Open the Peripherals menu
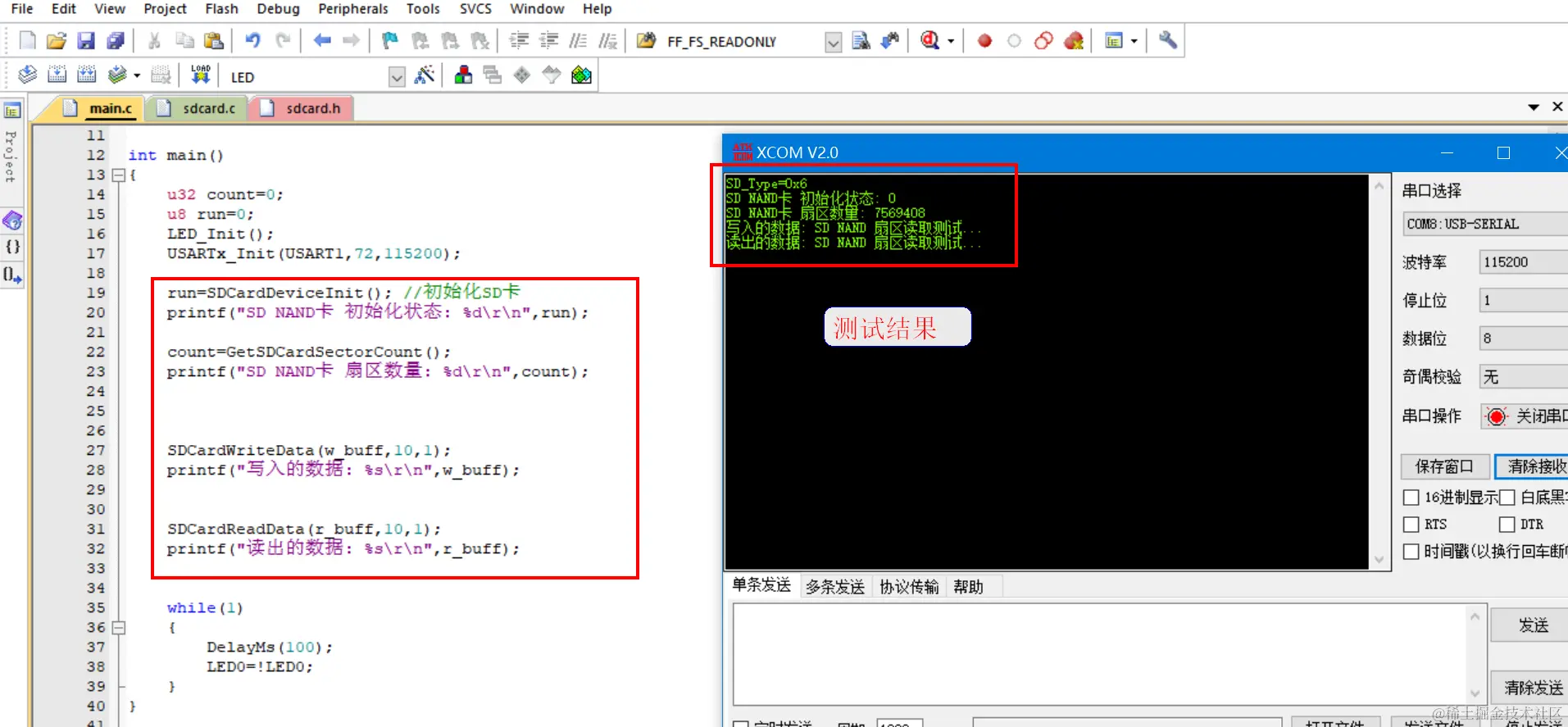 (x=353, y=9)
